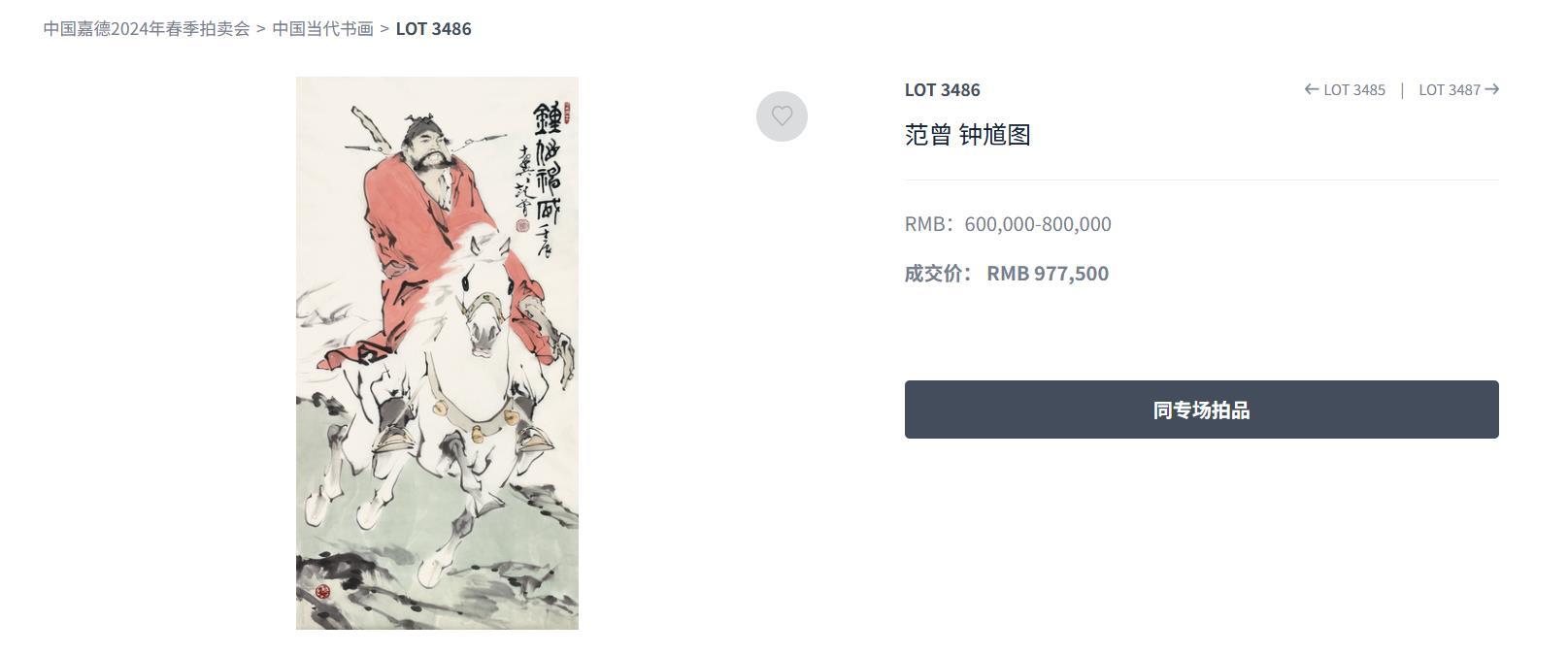Click first breadcrumb chevron separator
The width and height of the screenshot is (1568, 655).
click(260, 28)
